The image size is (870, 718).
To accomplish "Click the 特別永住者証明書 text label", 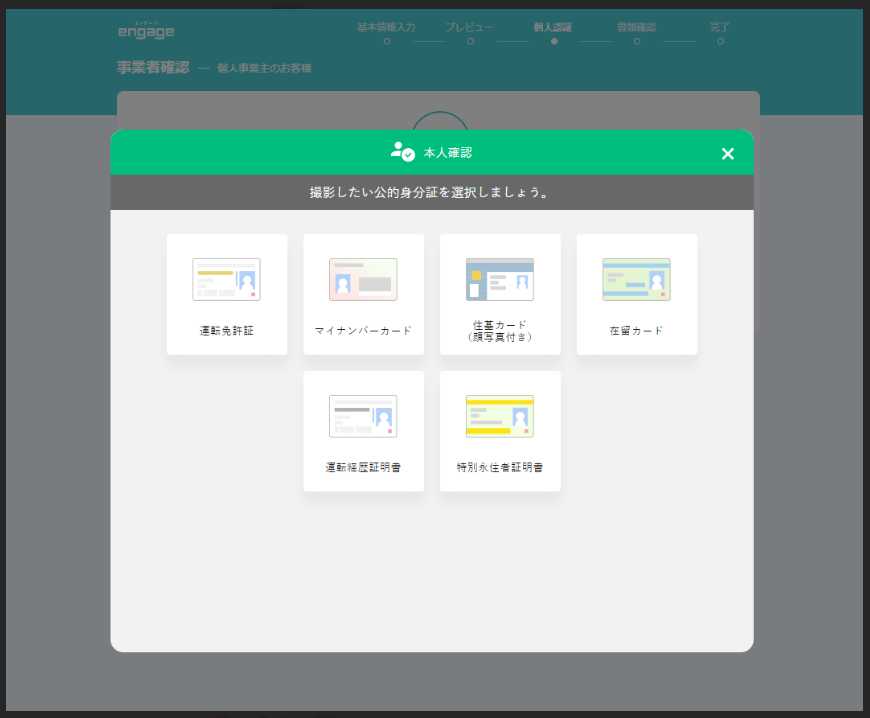I will (x=500, y=467).
